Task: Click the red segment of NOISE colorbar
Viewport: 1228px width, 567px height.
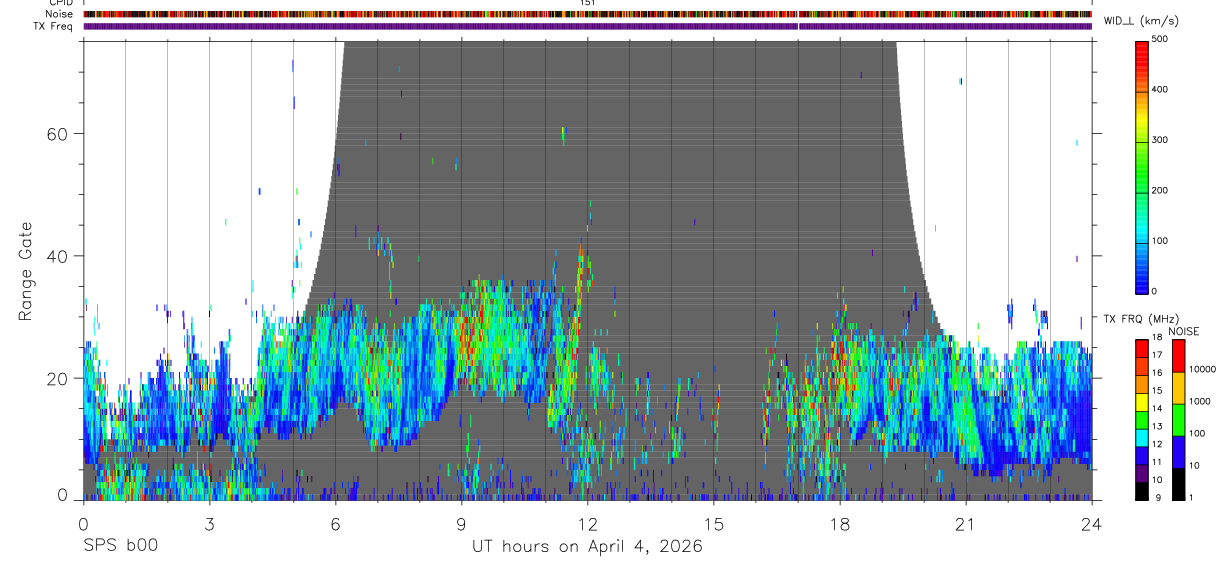Action: 1177,356
